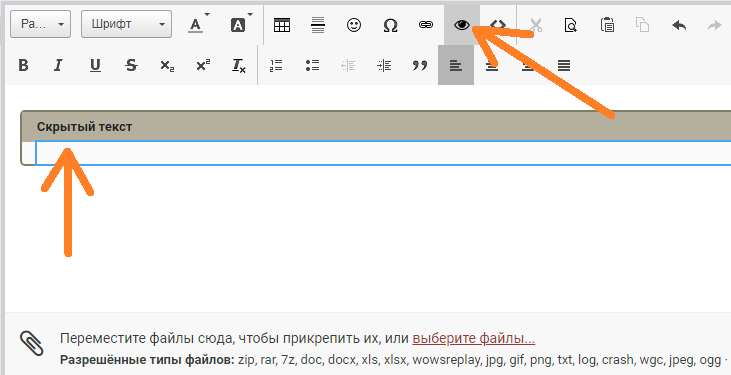731x375 pixels.
Task: Click the decrease indent icon
Action: (x=348, y=65)
